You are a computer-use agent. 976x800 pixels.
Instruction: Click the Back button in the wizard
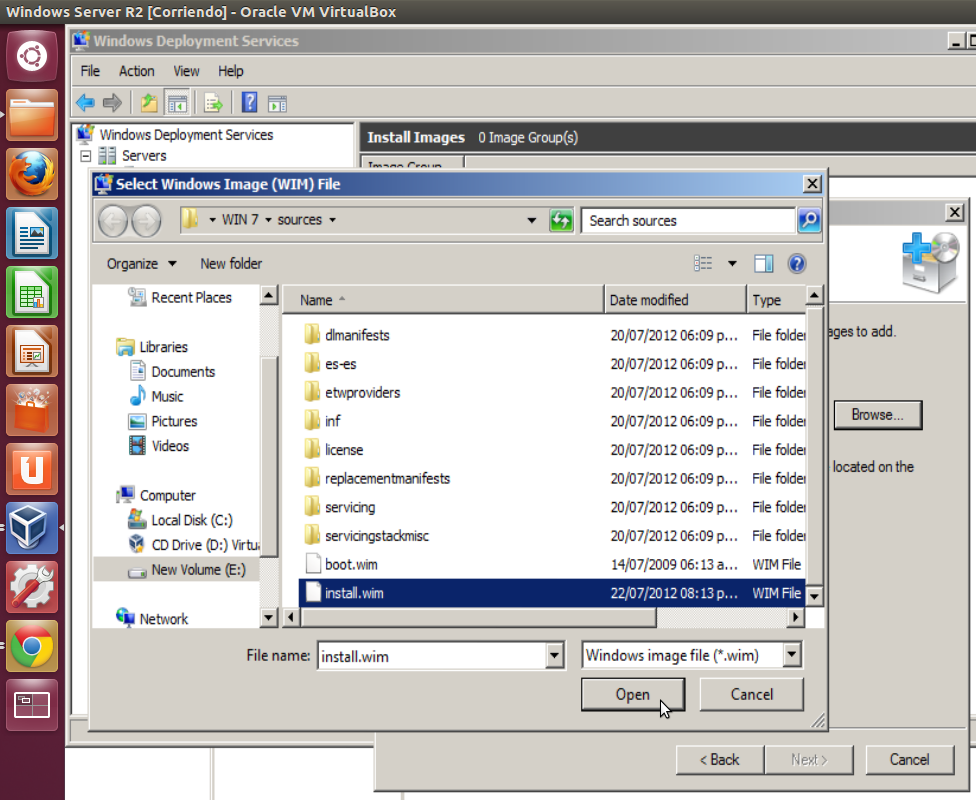[x=720, y=760]
